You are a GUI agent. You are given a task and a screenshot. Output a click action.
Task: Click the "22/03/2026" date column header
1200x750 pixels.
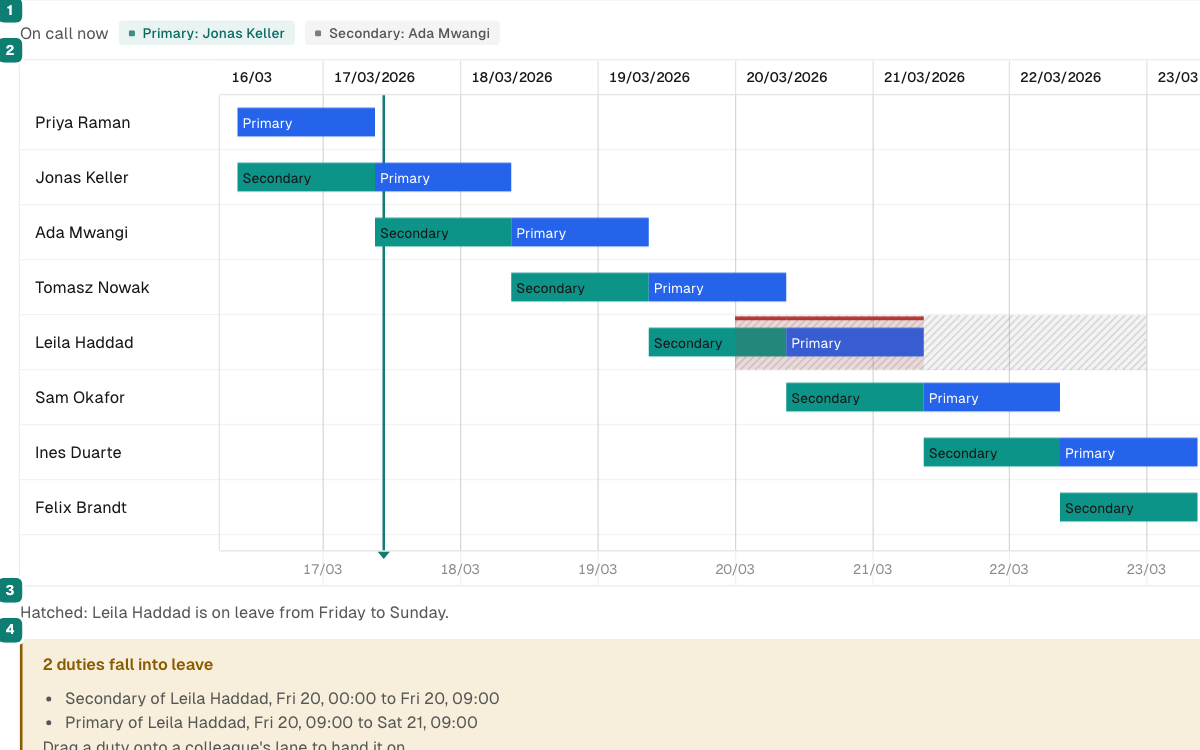[1061, 77]
